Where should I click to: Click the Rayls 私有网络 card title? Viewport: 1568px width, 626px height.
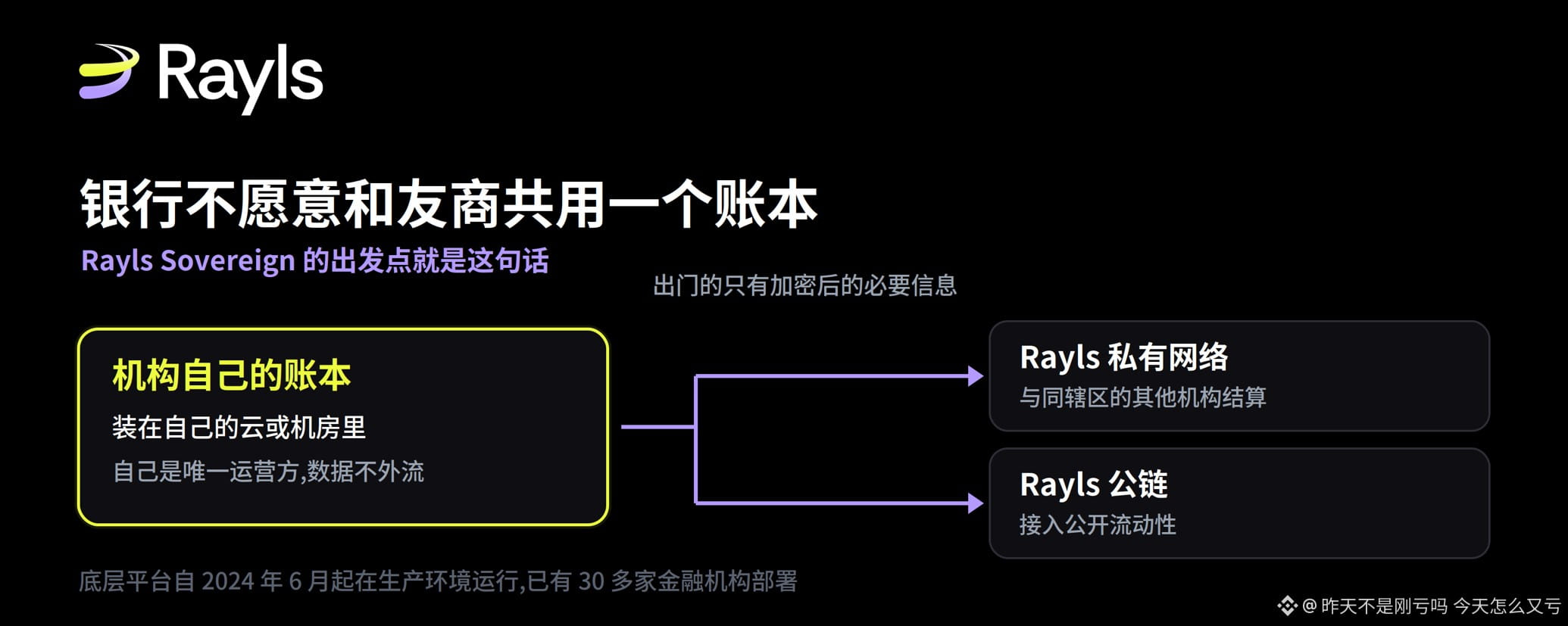pyautogui.click(x=1124, y=357)
